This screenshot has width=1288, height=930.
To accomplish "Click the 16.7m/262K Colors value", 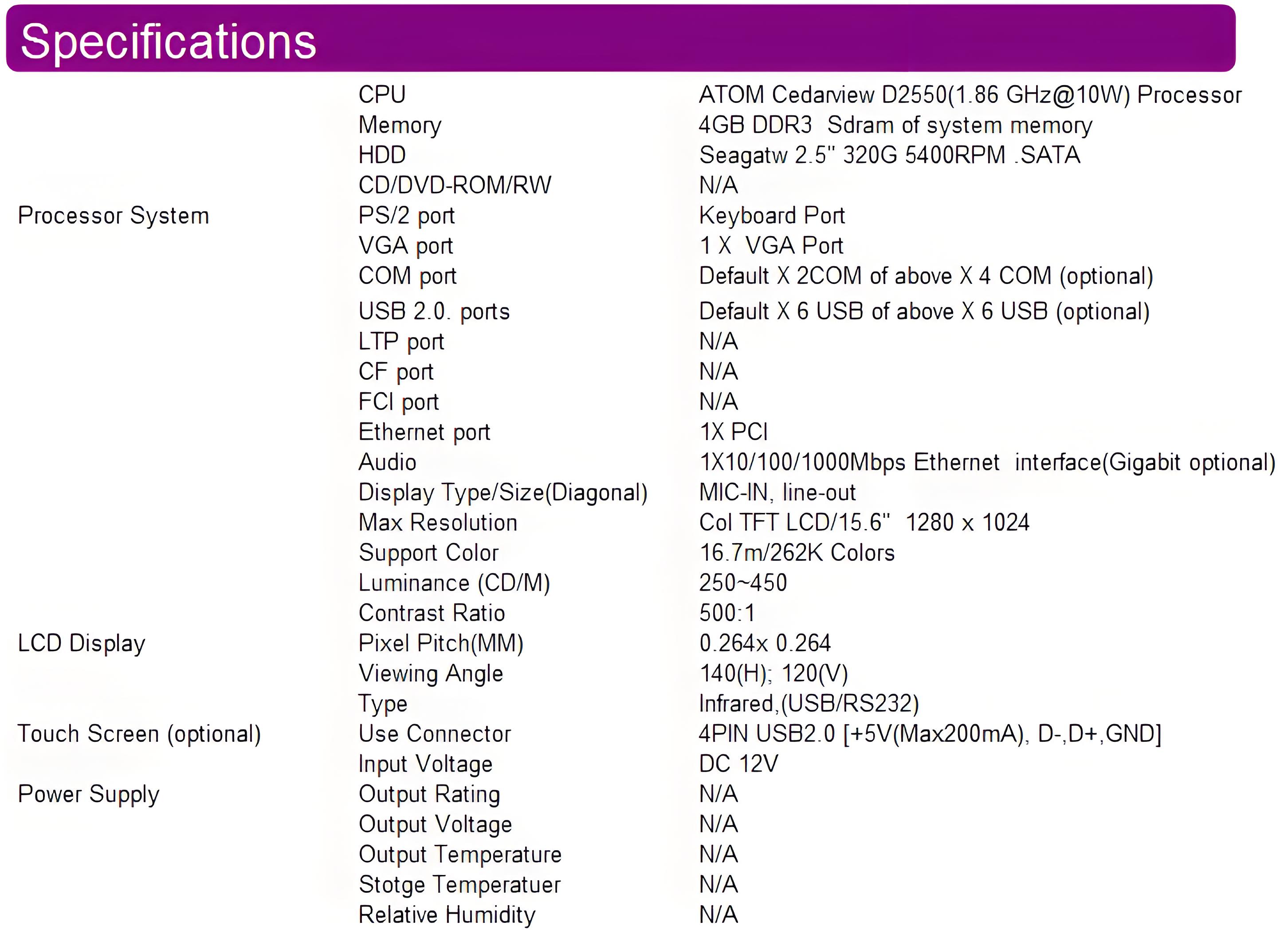I will tap(797, 553).
